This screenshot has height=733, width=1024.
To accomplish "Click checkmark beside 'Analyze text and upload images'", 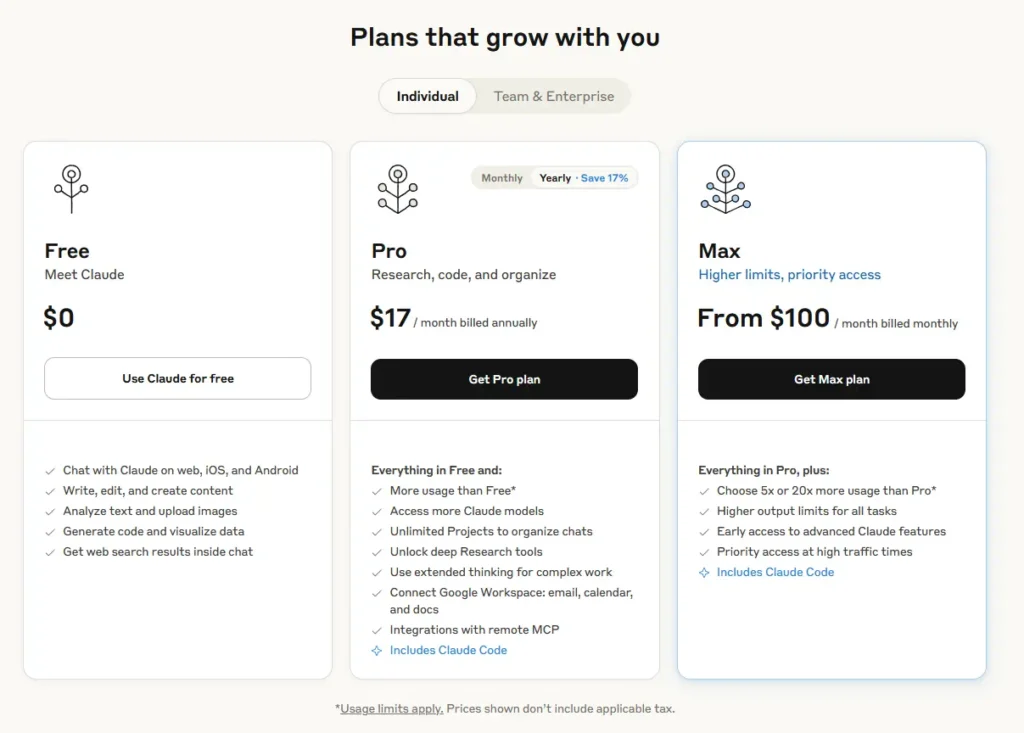I will pyautogui.click(x=50, y=511).
